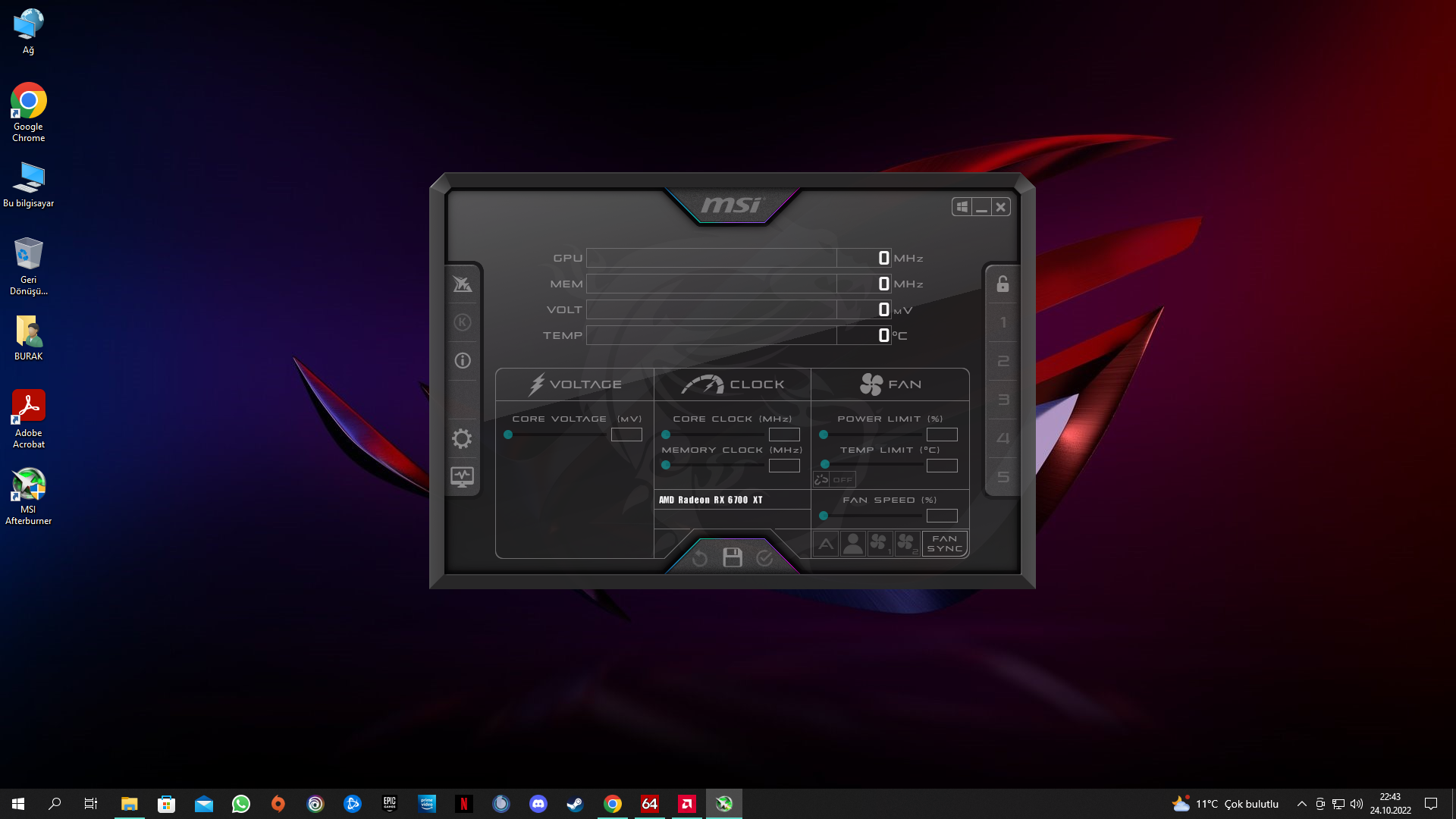
Task: Select profile slot 3
Action: point(1003,400)
